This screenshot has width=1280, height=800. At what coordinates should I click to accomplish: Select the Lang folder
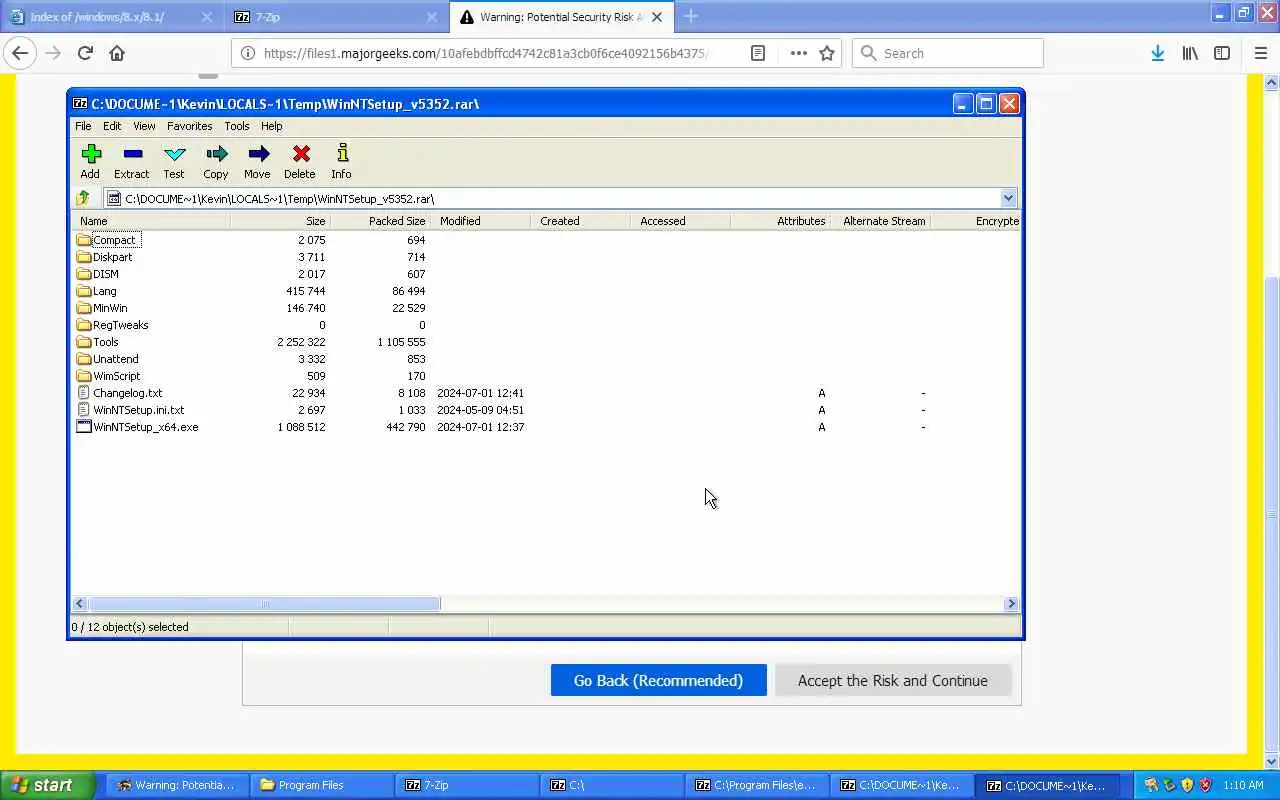point(97,291)
